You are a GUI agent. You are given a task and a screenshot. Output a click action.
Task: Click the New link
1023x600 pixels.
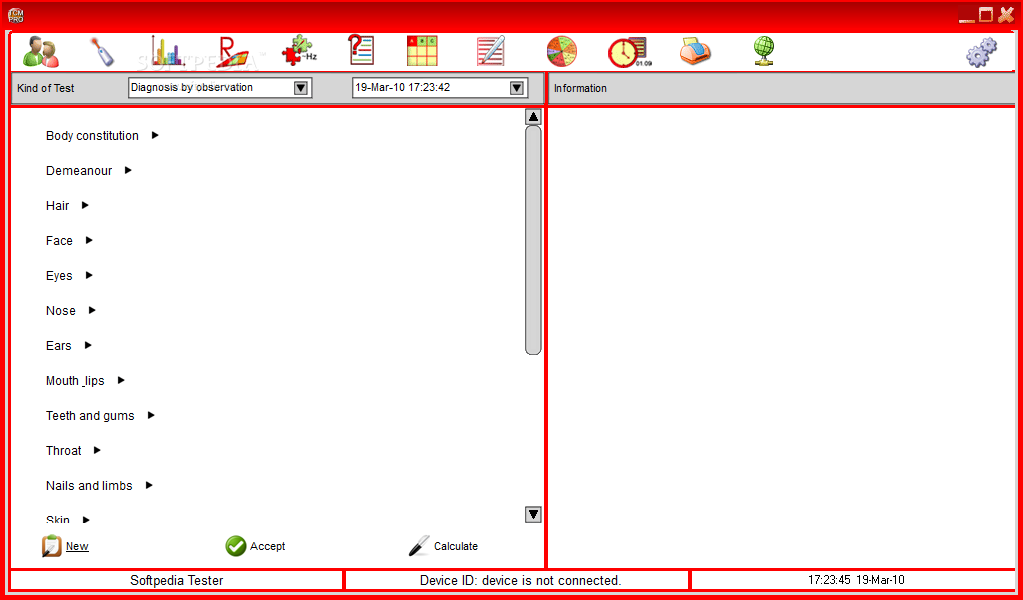click(x=77, y=547)
